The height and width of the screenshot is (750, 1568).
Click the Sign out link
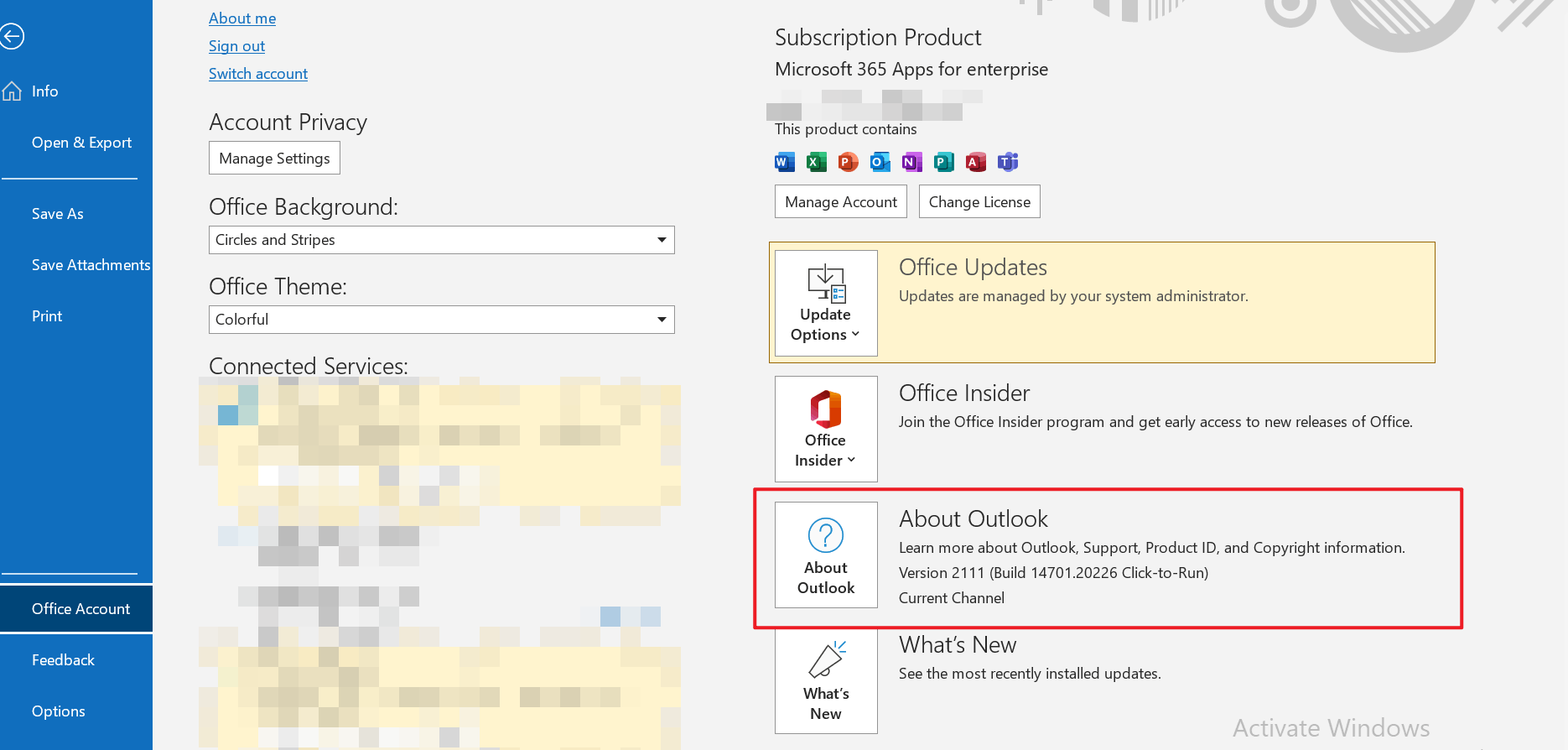(x=237, y=46)
